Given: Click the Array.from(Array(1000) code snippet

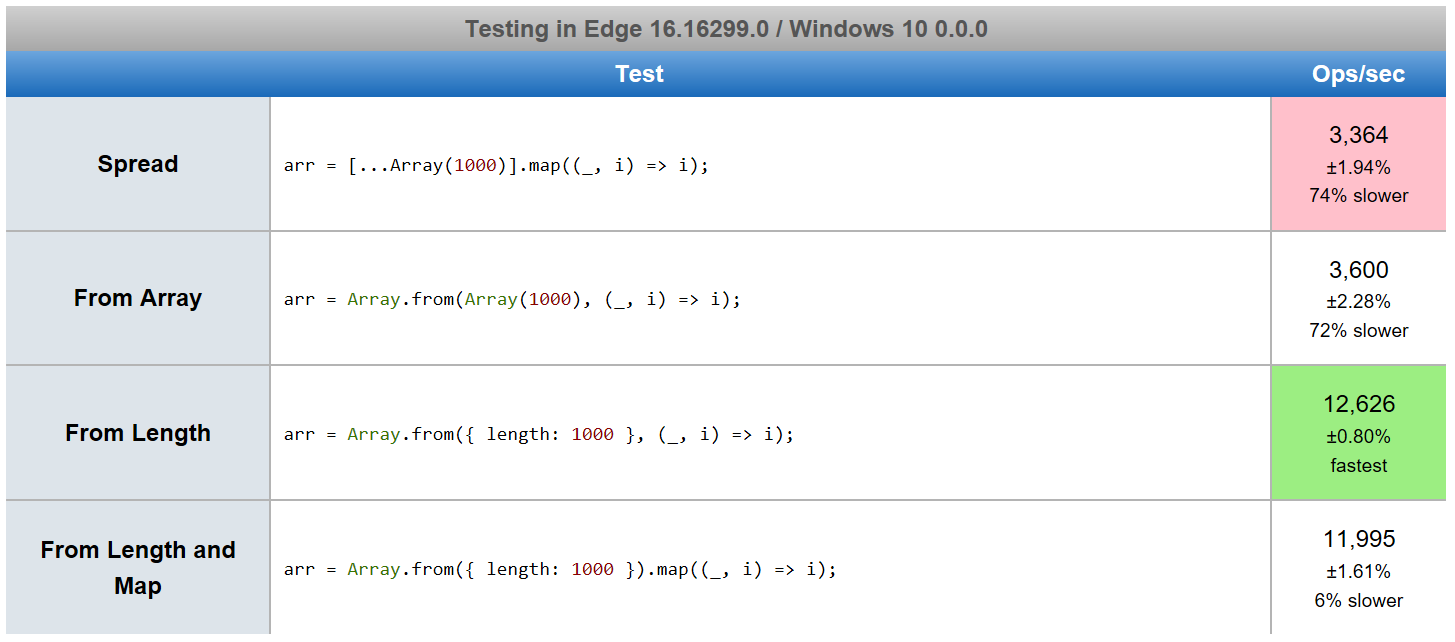Looking at the screenshot, I should pos(512,299).
